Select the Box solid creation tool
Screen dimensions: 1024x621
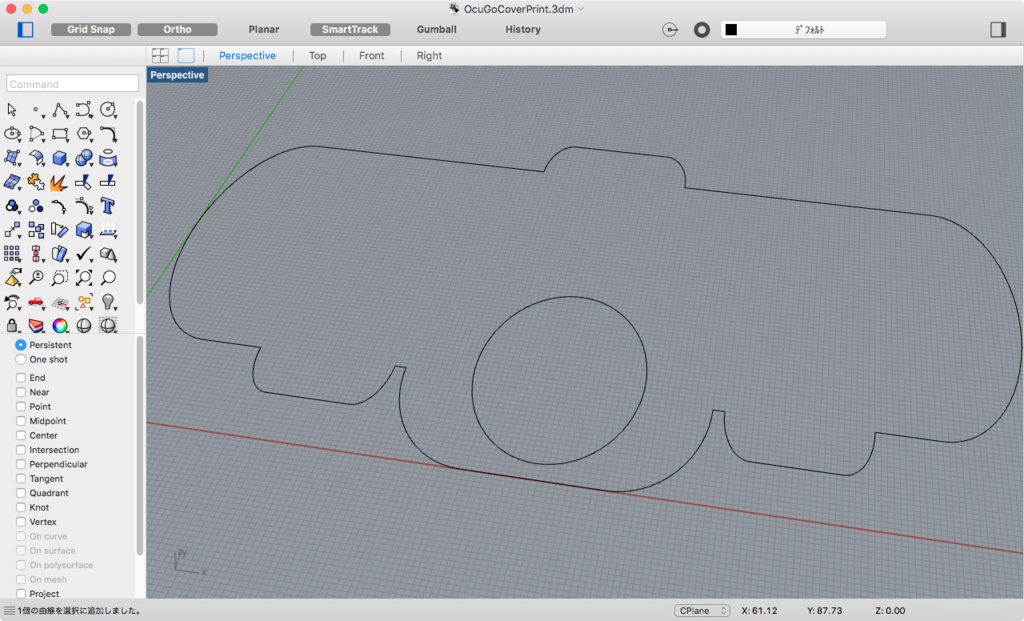click(61, 158)
